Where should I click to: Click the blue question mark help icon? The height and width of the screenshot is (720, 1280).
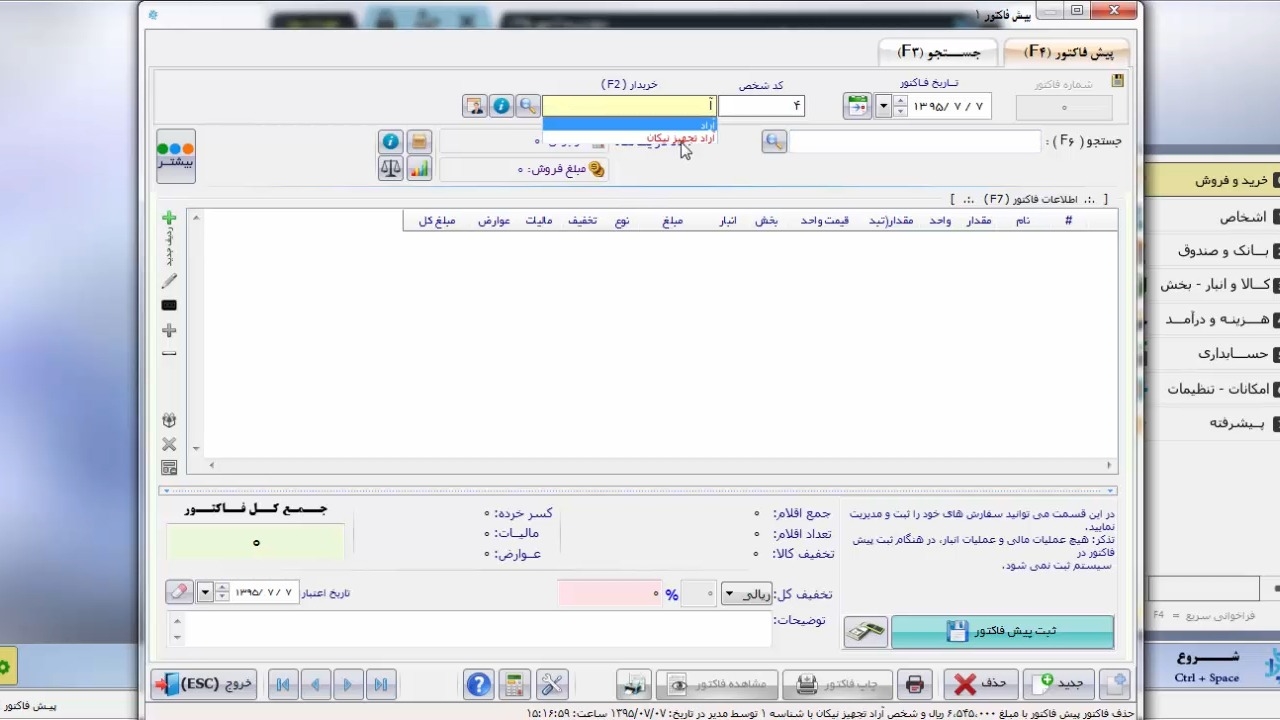tap(479, 684)
